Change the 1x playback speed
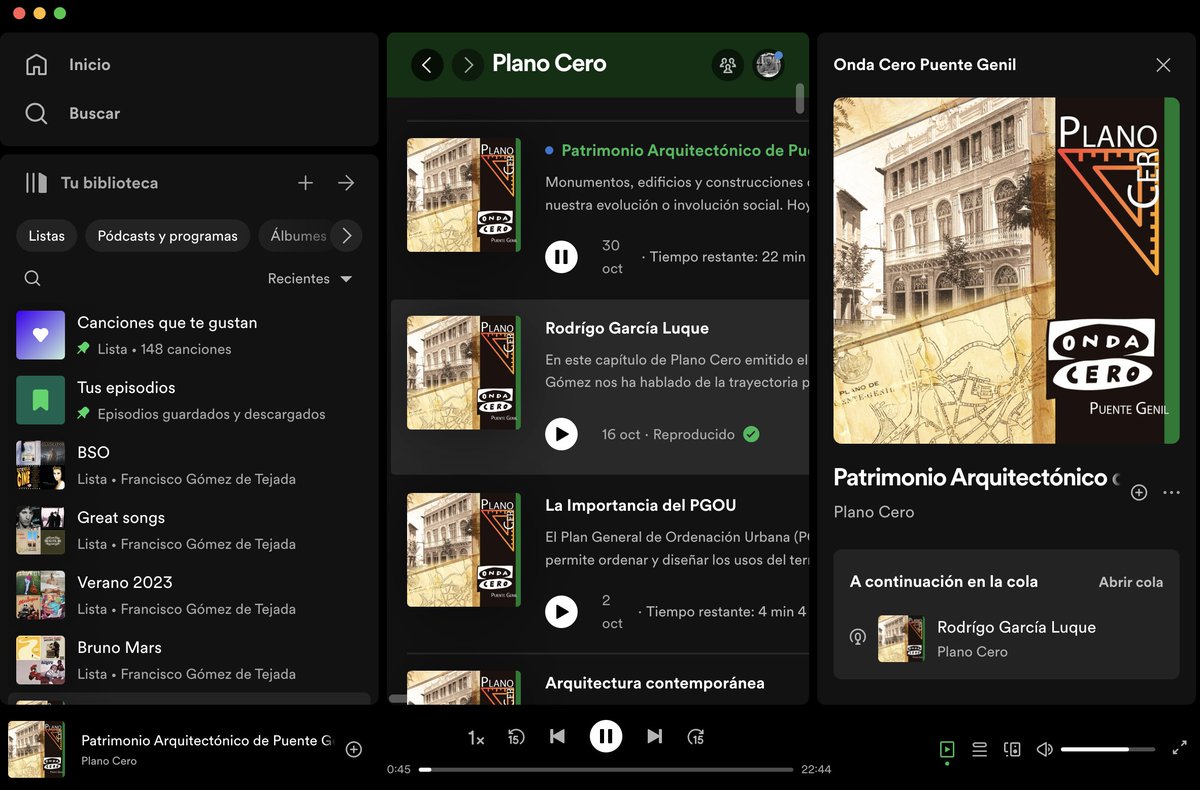 tap(476, 737)
